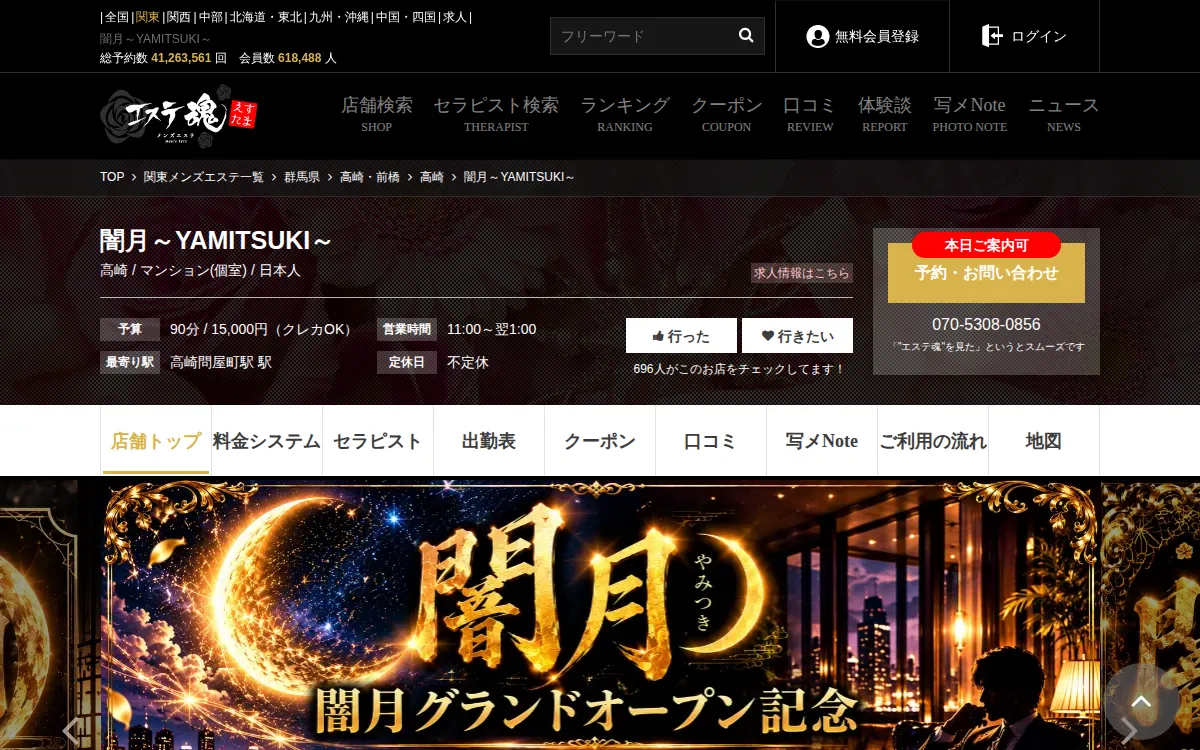Click 高崎・前橋 breadcrumb link
This screenshot has width=1200, height=750.
pyautogui.click(x=370, y=177)
